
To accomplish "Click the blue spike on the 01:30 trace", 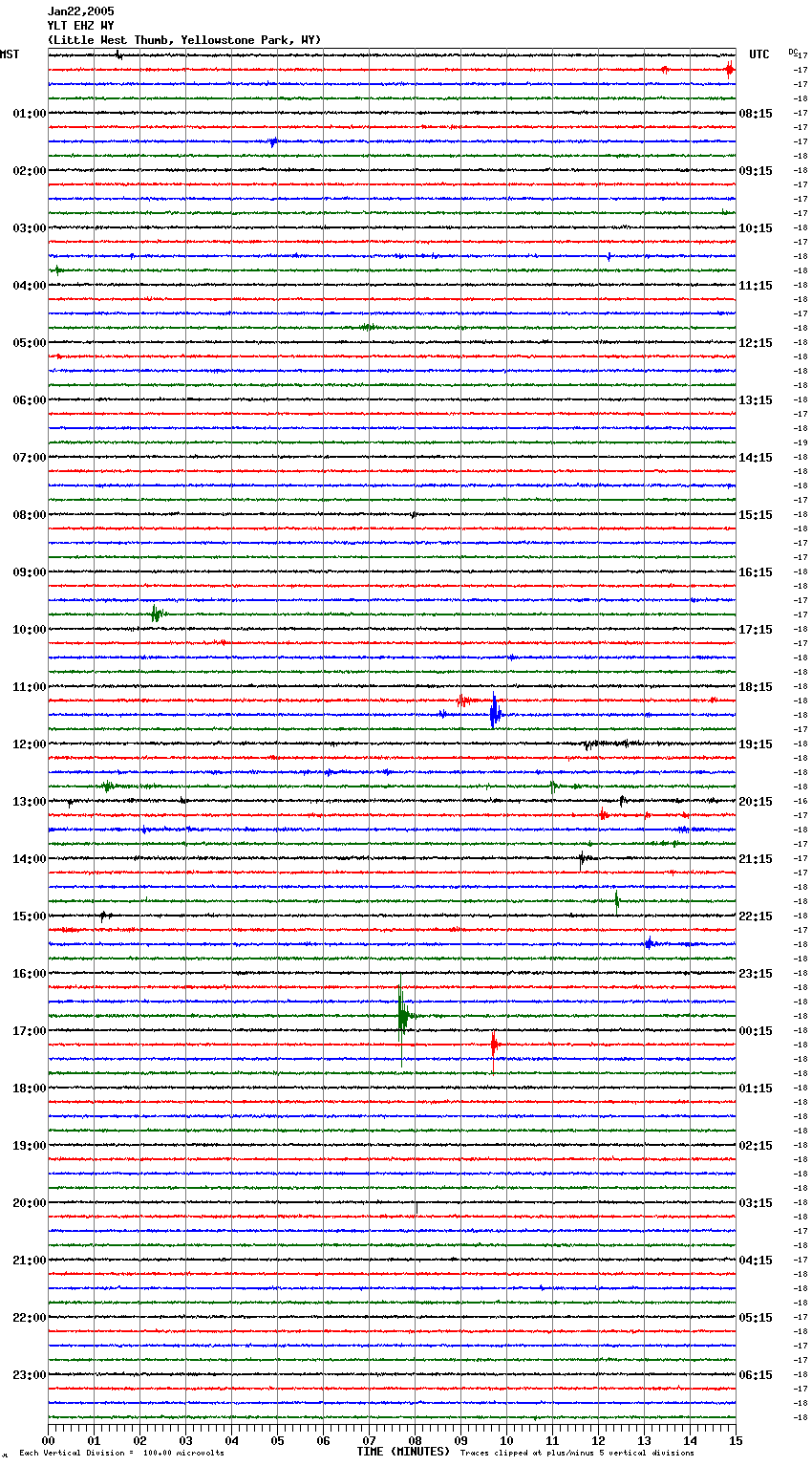I will 273,142.
